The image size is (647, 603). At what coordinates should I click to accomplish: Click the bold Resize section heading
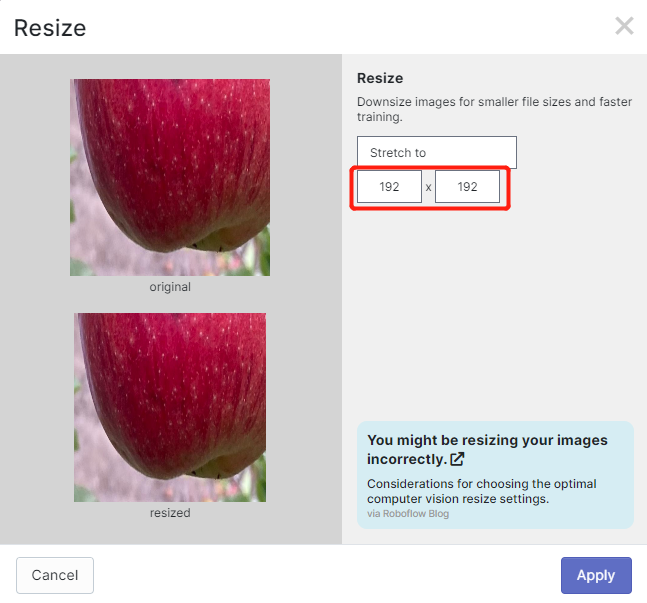tap(380, 78)
